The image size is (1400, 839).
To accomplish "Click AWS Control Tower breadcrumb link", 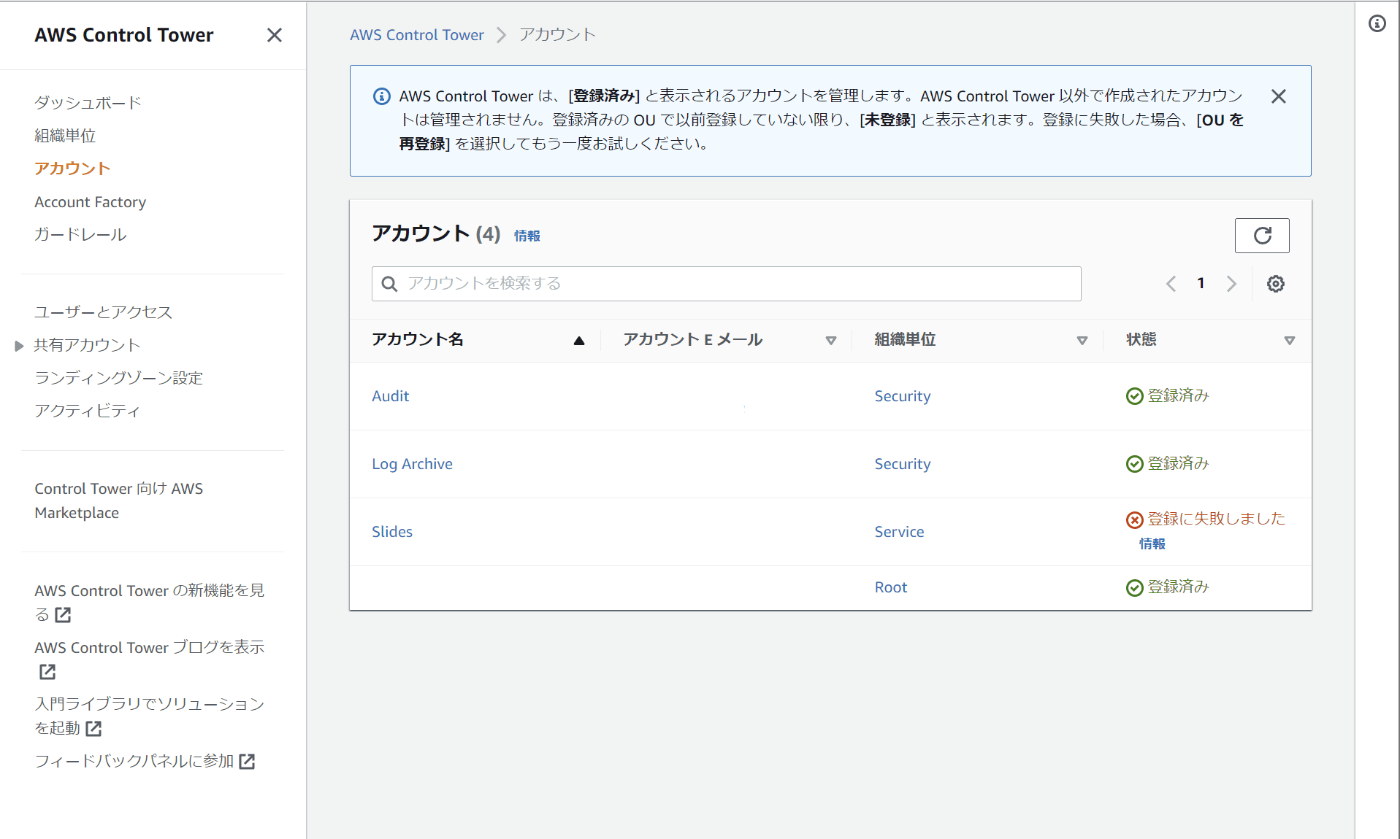I will click(416, 34).
